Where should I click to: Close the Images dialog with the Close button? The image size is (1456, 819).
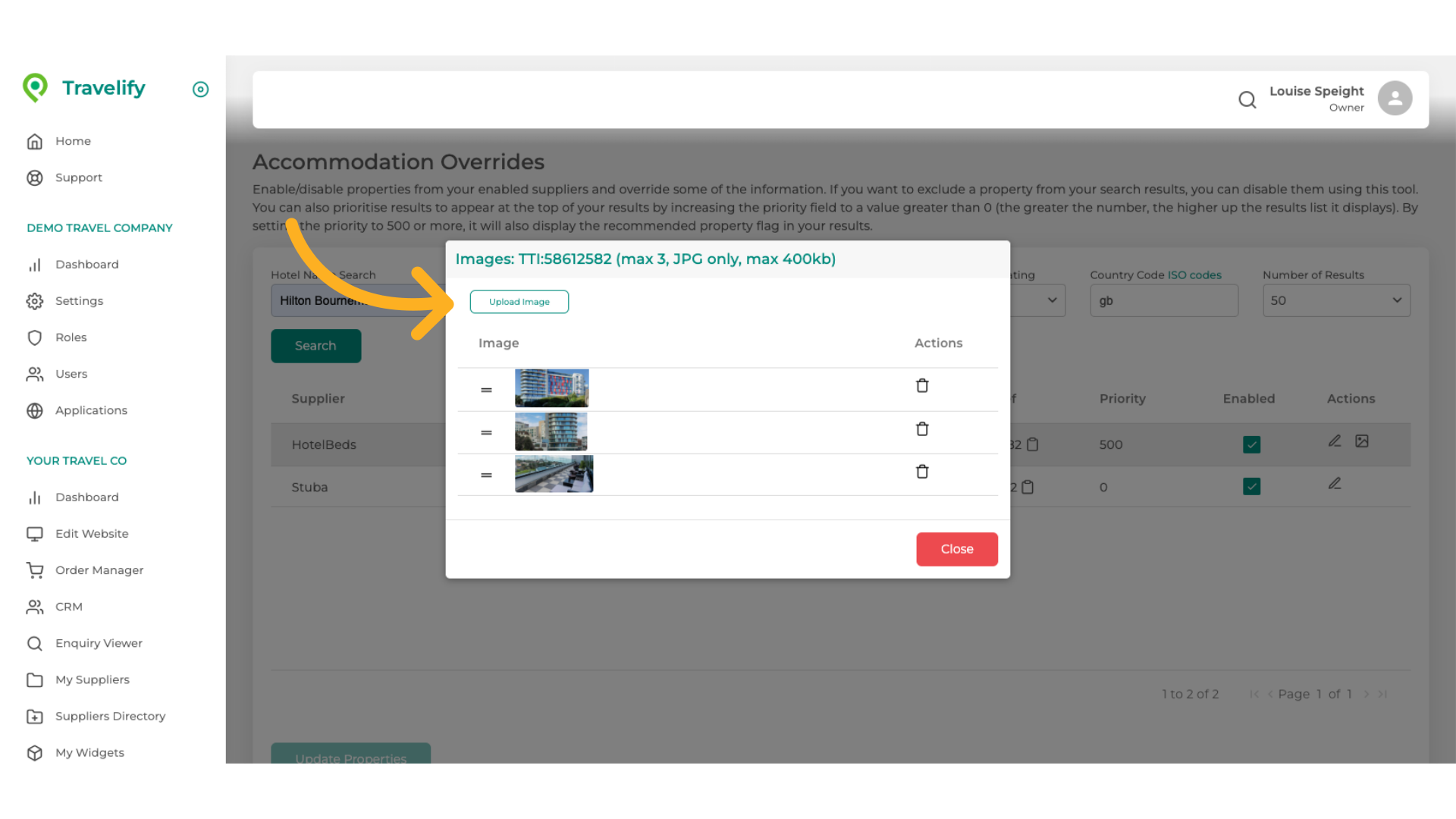pyautogui.click(x=956, y=548)
